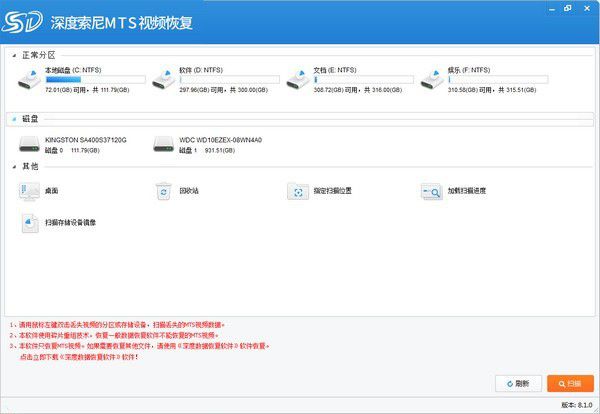Viewport: 600px width, 414px height.
Task: Restore down the application window
Action: point(568,8)
